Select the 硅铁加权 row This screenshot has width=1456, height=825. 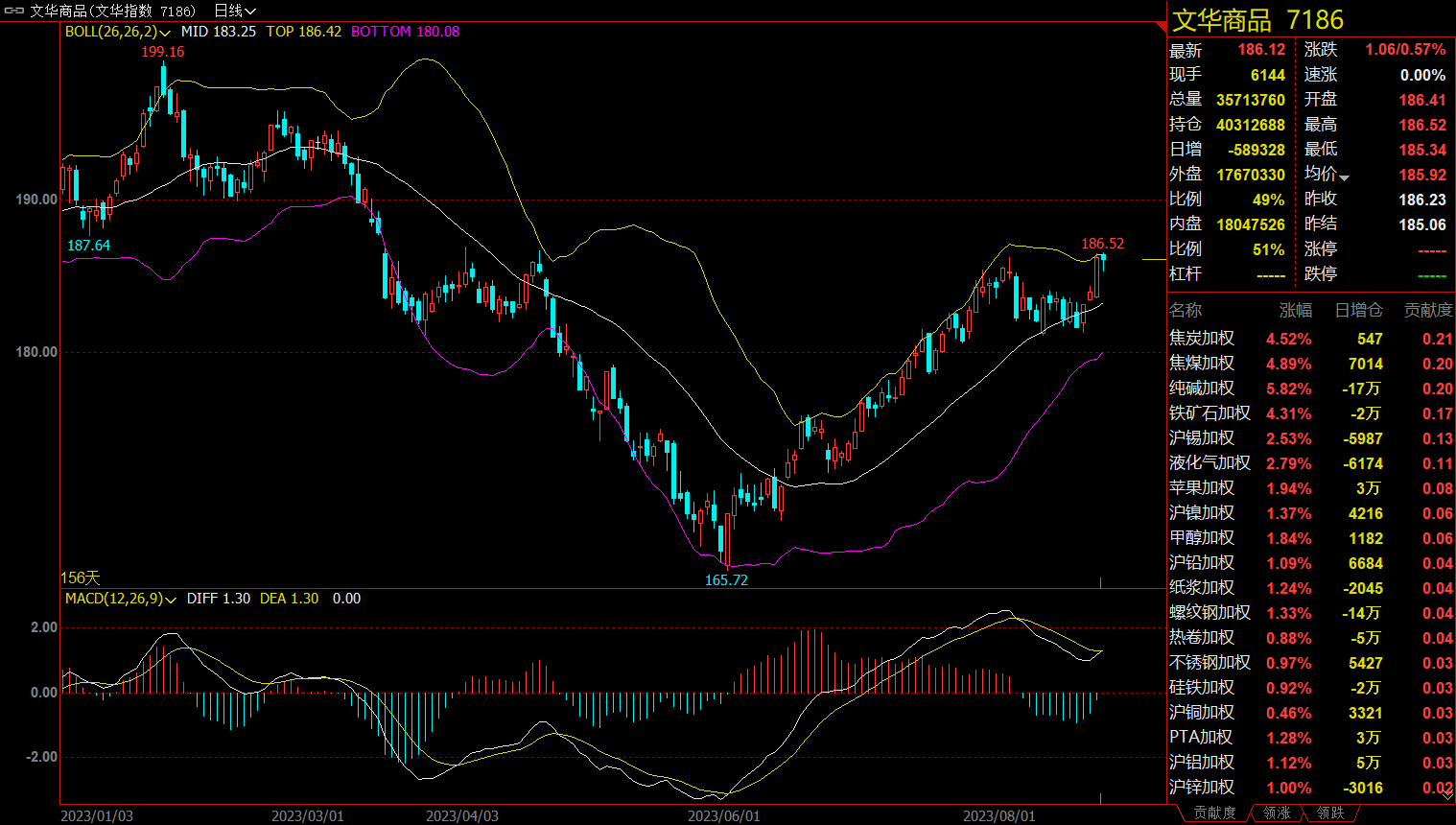(1311, 688)
